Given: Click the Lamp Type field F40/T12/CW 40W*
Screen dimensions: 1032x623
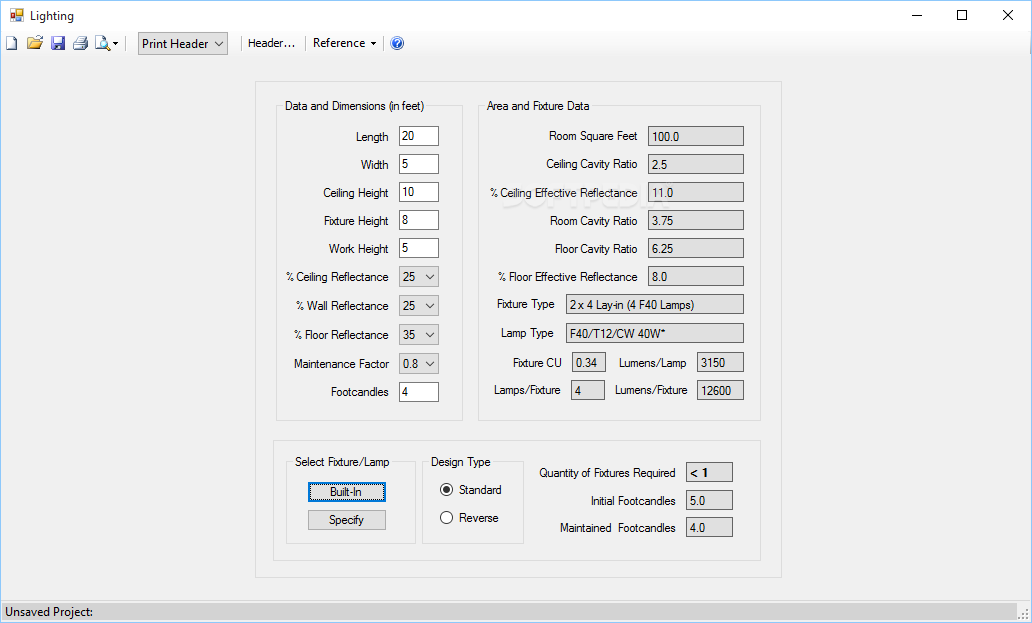Looking at the screenshot, I should [655, 333].
